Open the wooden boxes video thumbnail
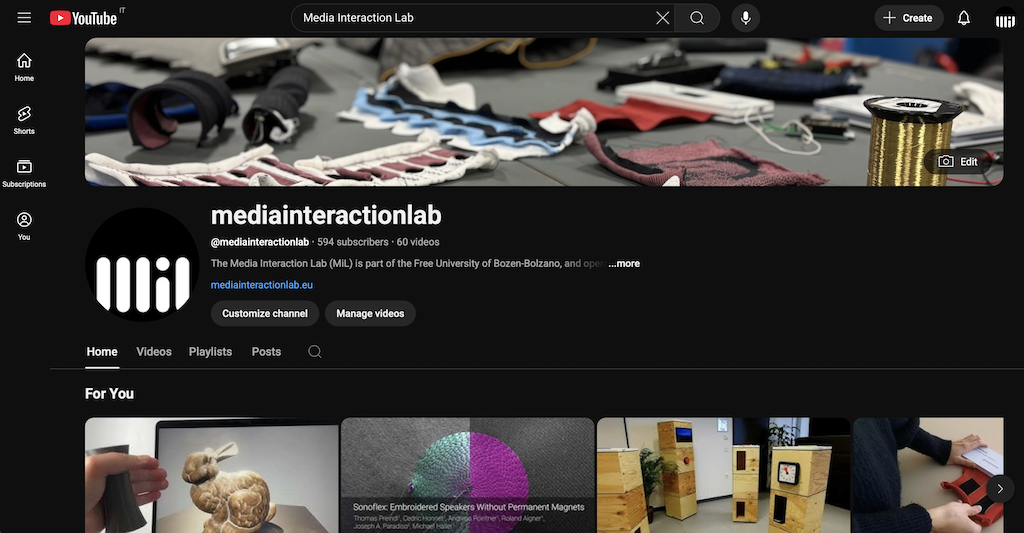 tap(724, 476)
